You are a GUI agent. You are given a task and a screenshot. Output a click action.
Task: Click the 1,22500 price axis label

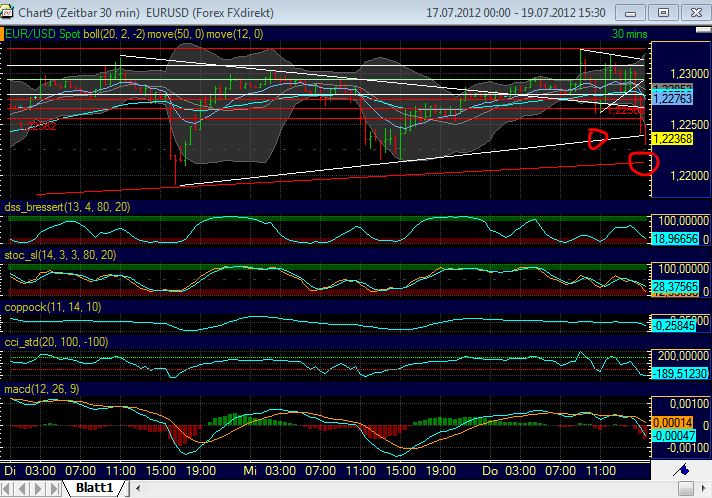pyautogui.click(x=689, y=124)
